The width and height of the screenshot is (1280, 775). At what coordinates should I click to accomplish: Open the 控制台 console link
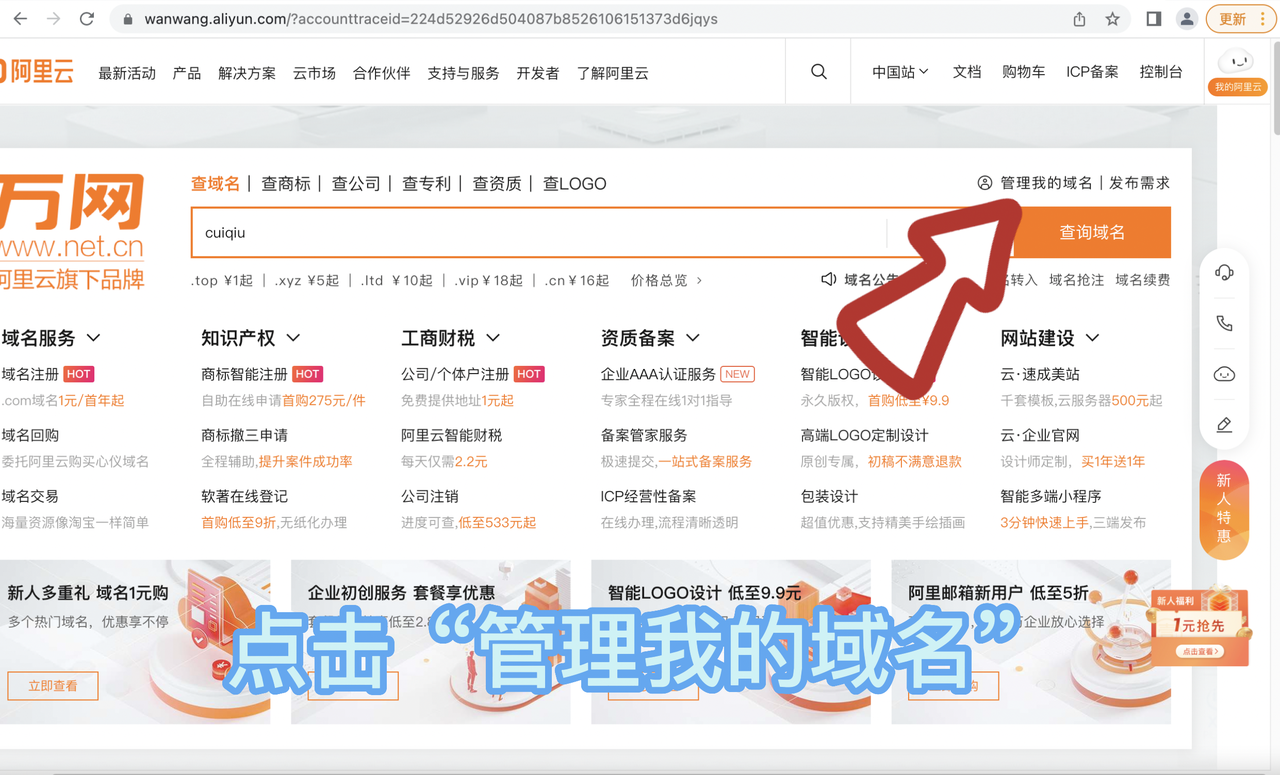pos(1161,72)
